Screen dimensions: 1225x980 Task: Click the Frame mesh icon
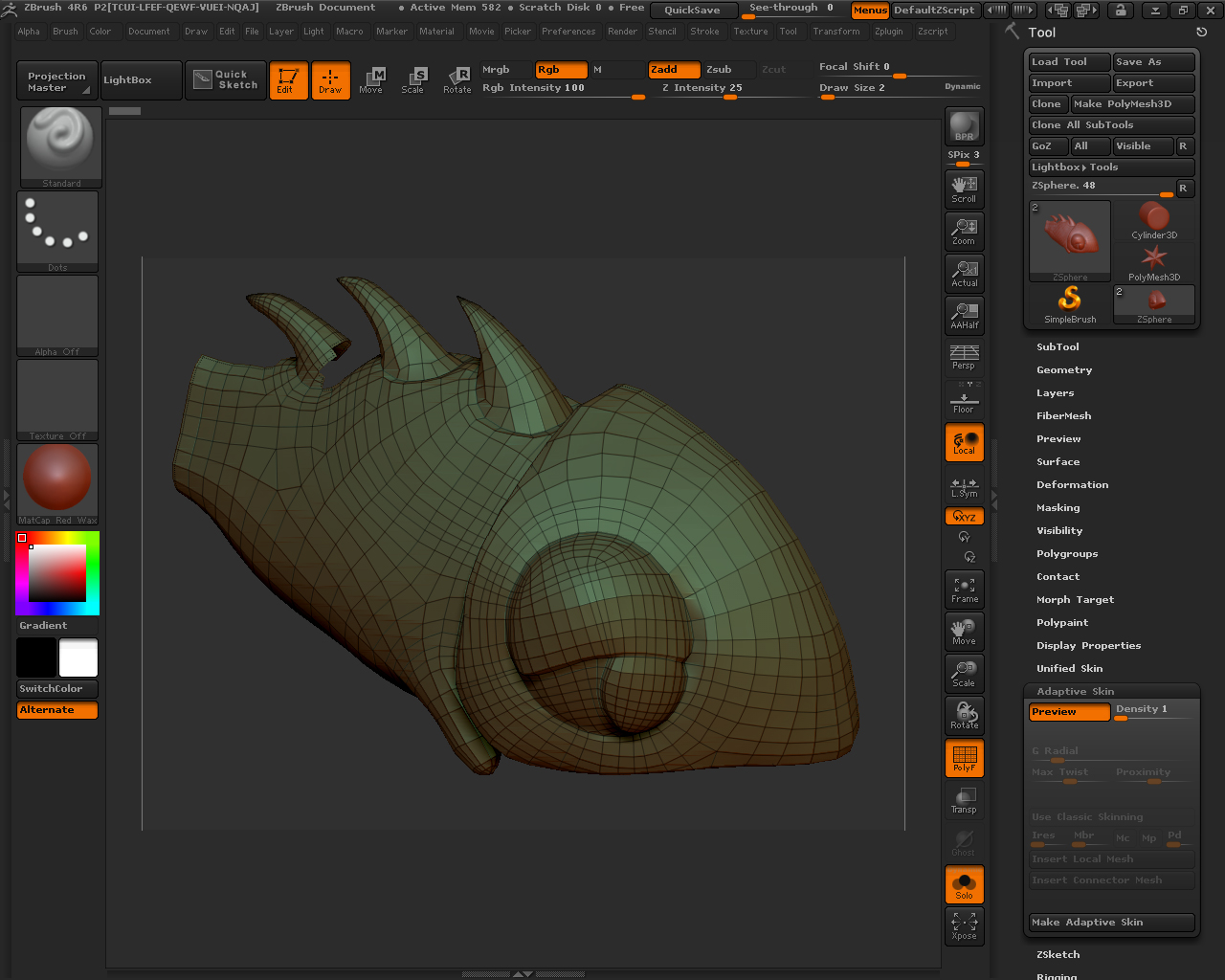964,589
